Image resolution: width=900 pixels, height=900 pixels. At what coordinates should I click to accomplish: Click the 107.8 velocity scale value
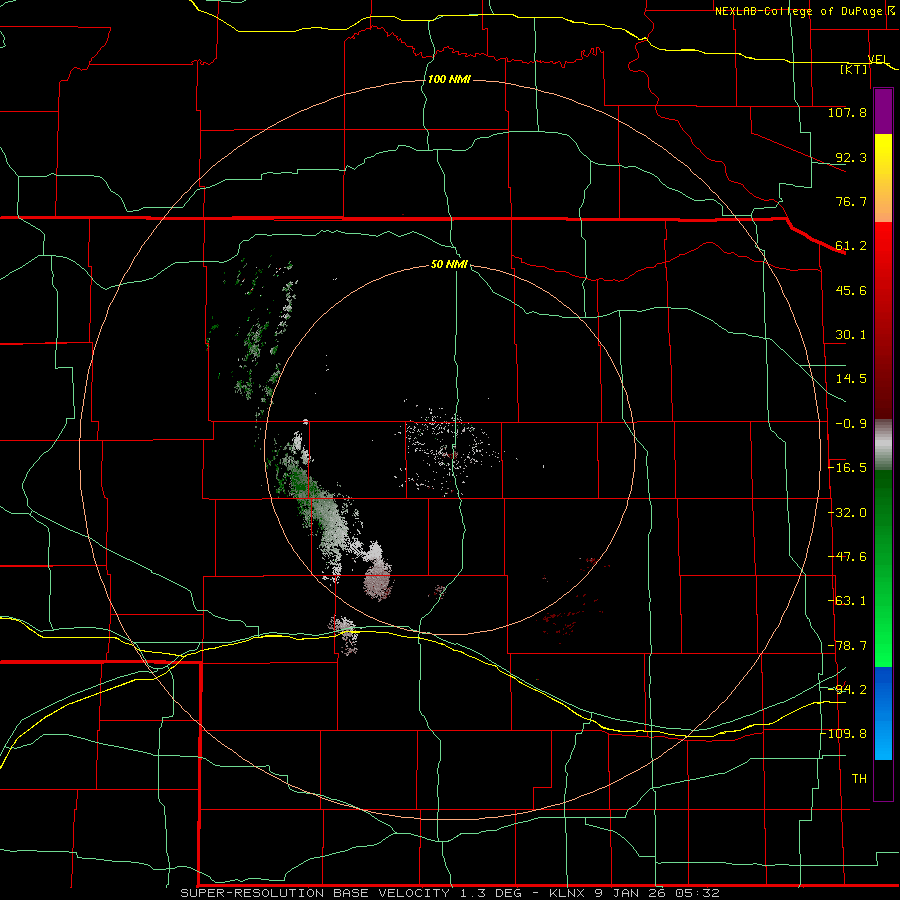(x=847, y=112)
